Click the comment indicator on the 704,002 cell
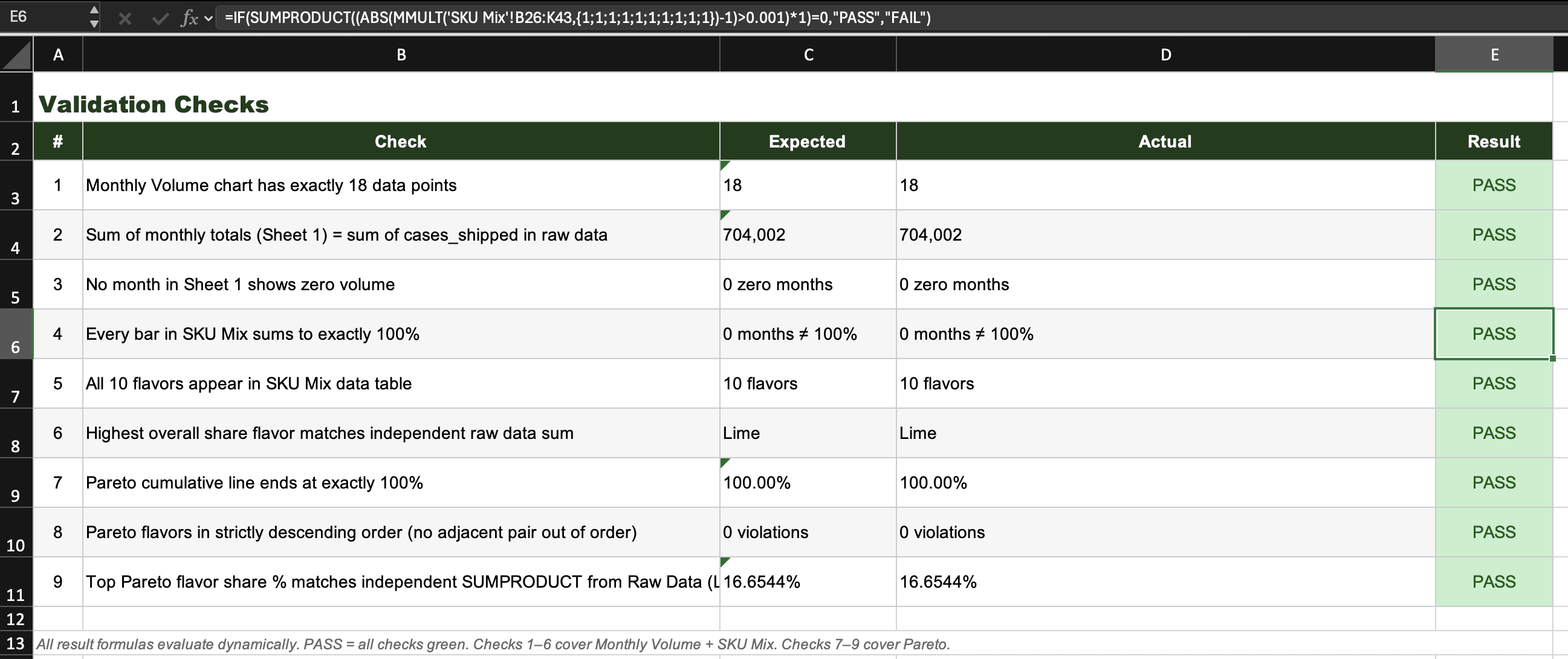The image size is (1568, 659). [x=724, y=215]
